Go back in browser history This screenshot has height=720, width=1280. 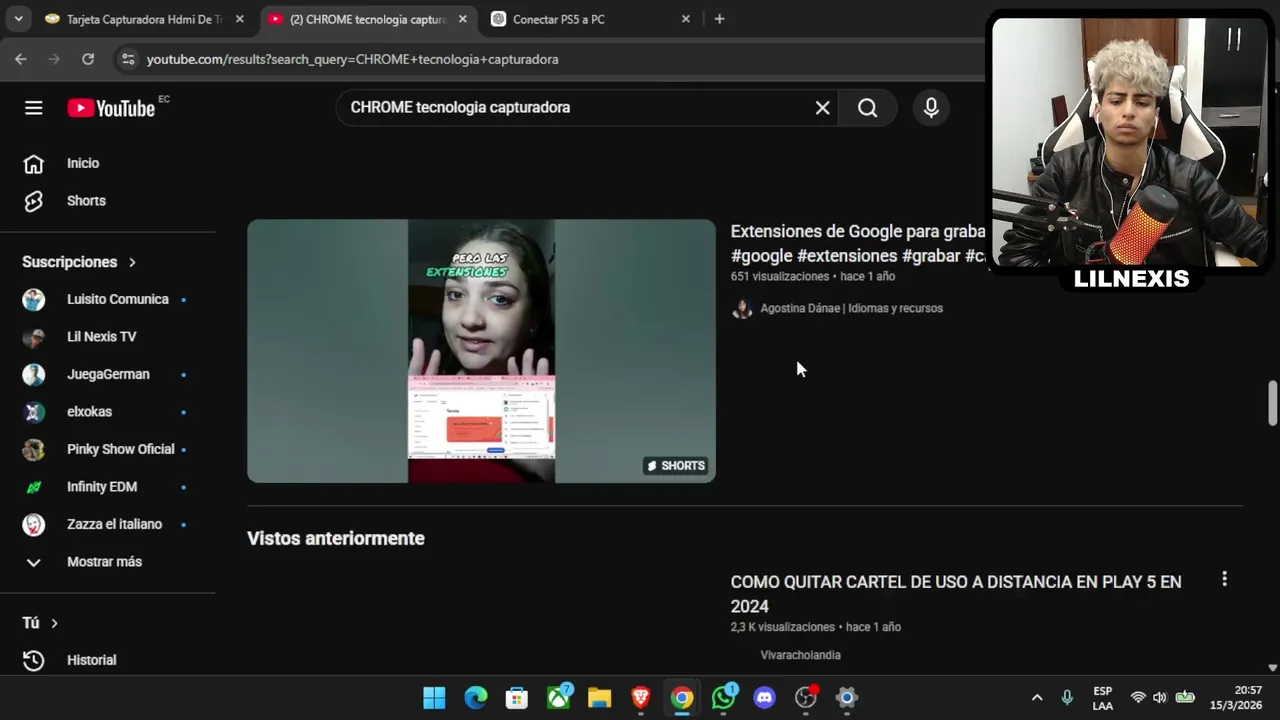pos(21,59)
